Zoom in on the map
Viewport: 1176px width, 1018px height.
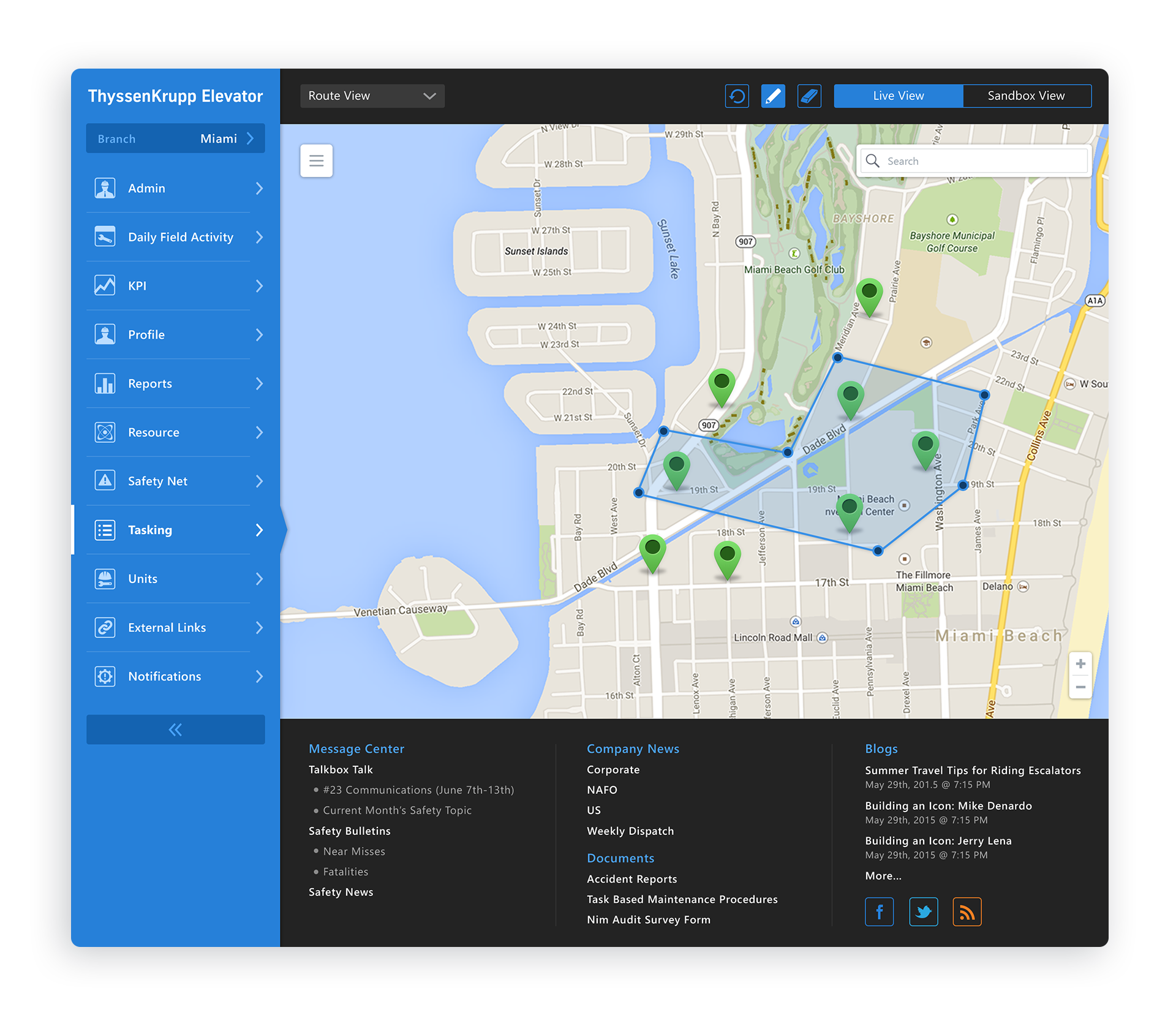1080,664
